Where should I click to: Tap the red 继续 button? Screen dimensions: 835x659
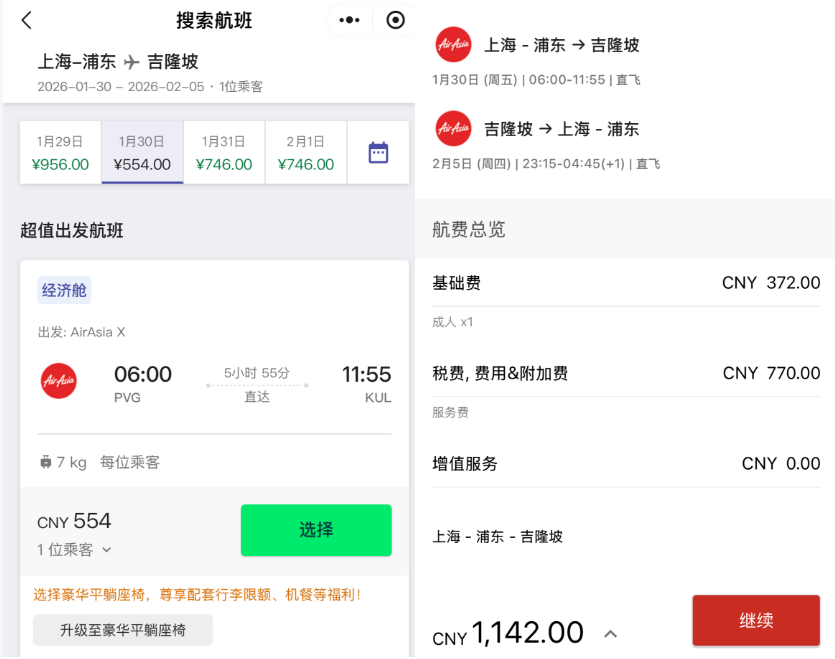(756, 620)
